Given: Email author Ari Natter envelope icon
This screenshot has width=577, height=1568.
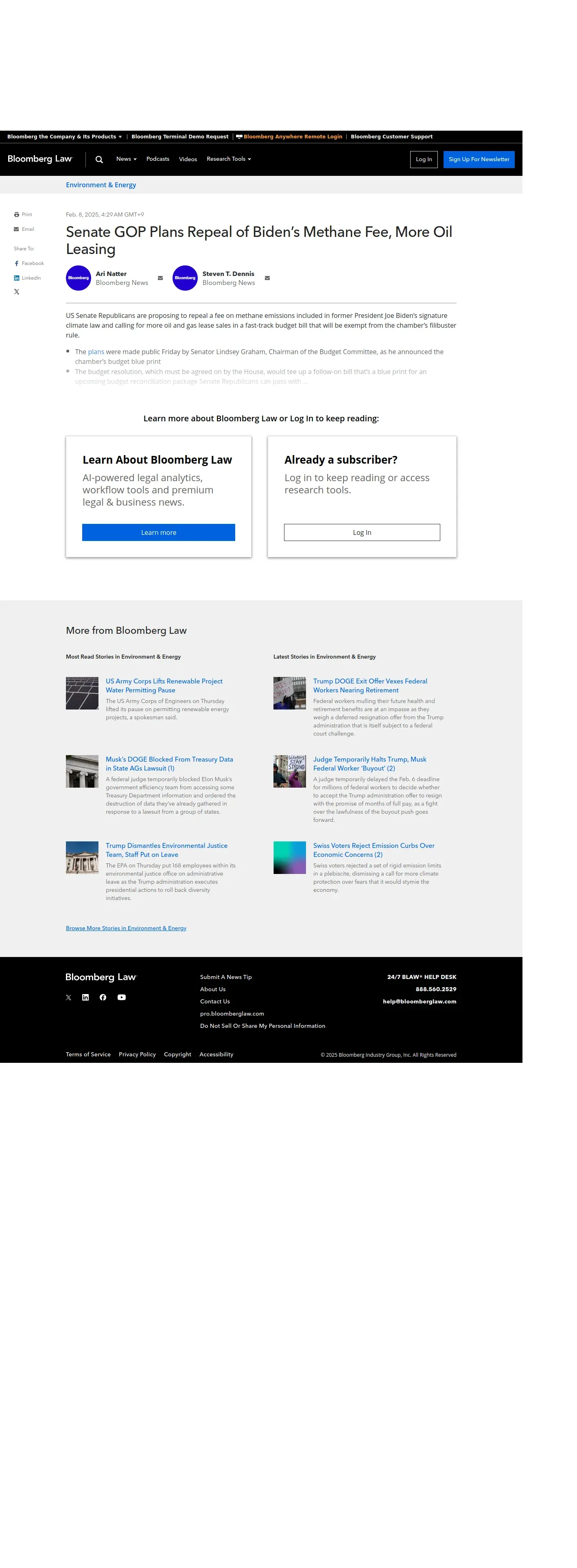Looking at the screenshot, I should [x=160, y=278].
